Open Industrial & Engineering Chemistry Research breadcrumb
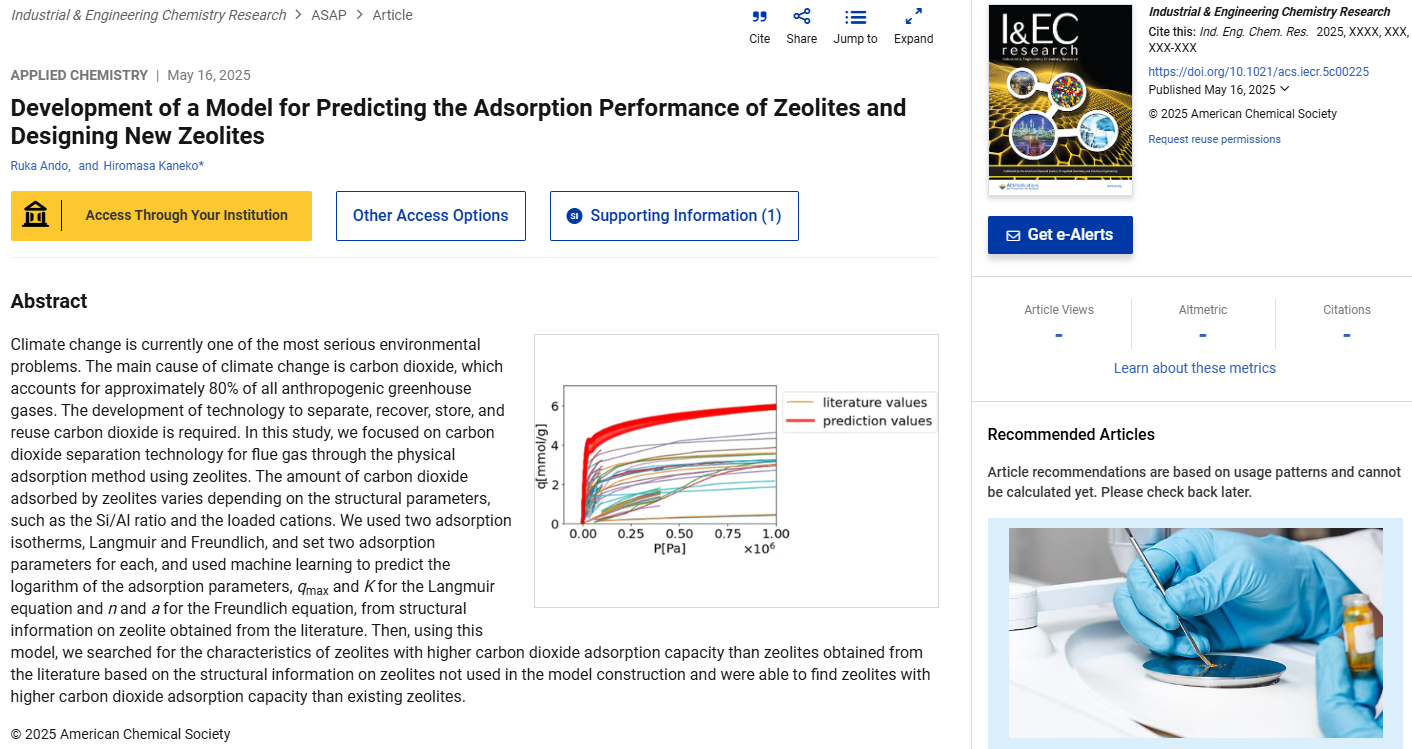 pyautogui.click(x=148, y=15)
